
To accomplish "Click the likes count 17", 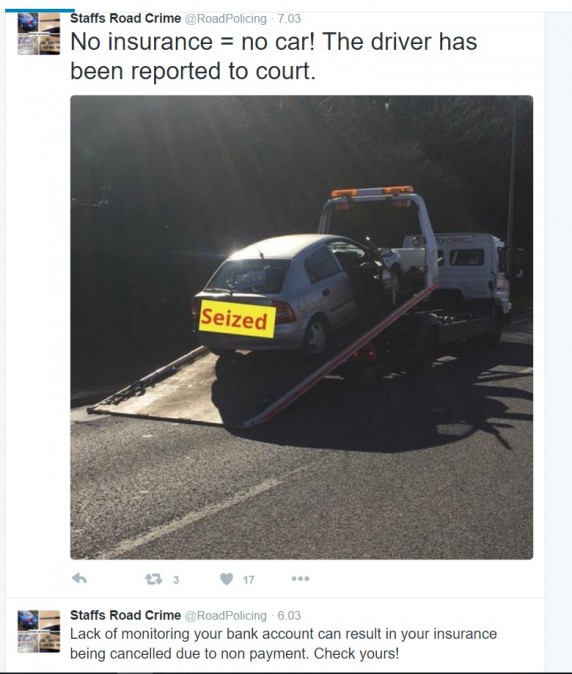I will (248, 580).
